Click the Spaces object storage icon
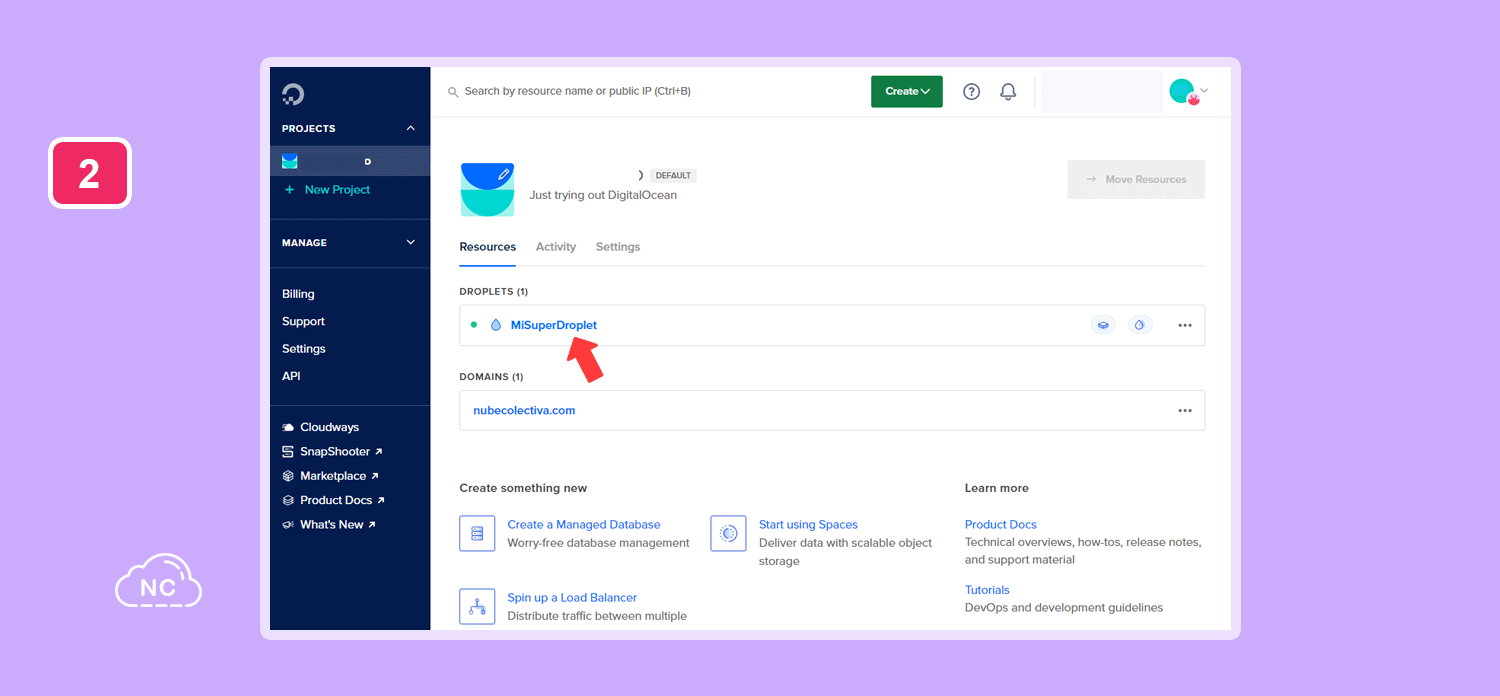Image resolution: width=1500 pixels, height=696 pixels. click(x=729, y=533)
